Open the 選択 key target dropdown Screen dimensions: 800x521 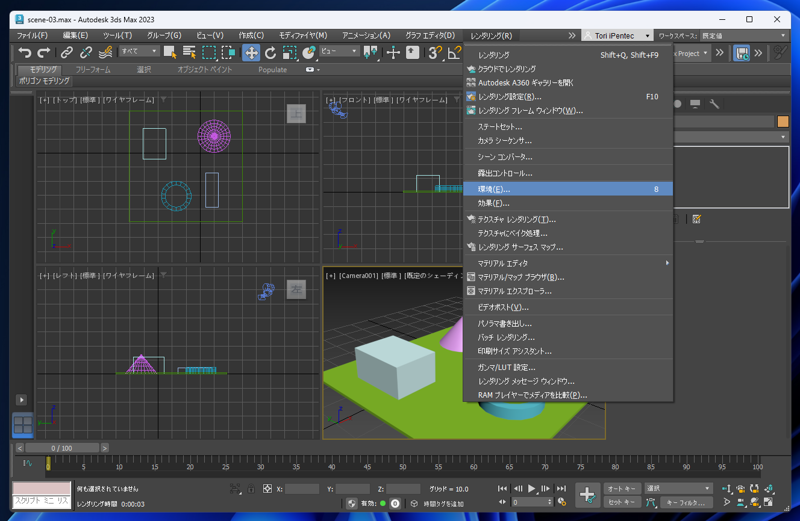click(678, 489)
